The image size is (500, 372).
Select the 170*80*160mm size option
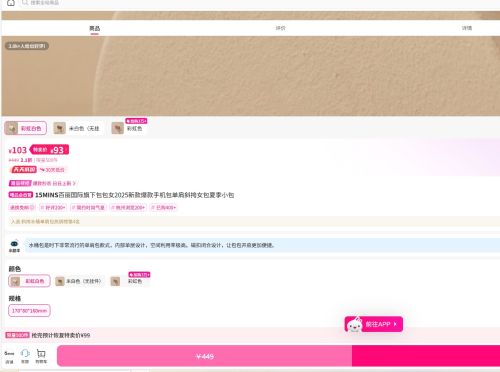(29, 311)
